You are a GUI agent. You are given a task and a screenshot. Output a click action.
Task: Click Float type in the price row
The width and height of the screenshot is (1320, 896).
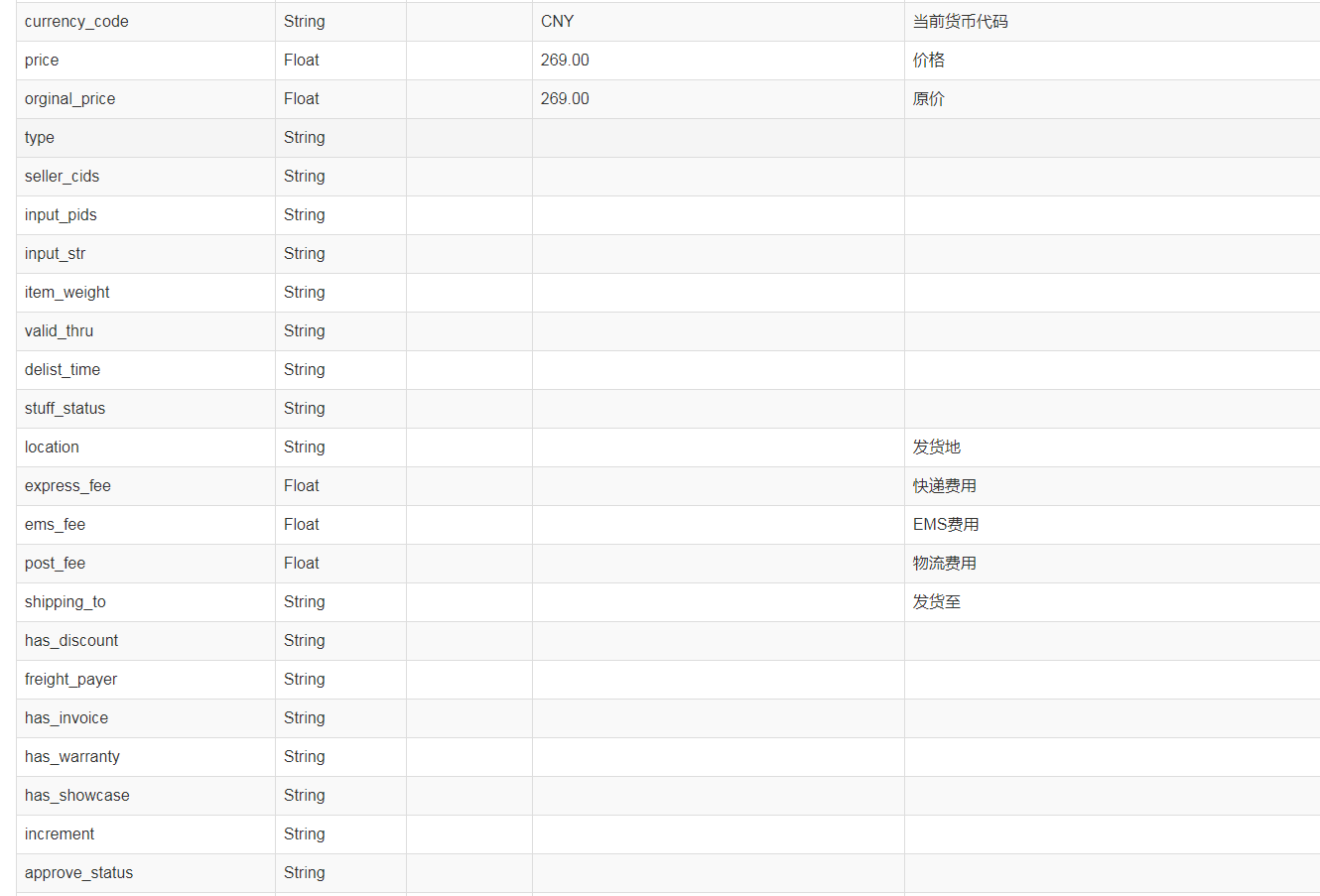(x=302, y=61)
